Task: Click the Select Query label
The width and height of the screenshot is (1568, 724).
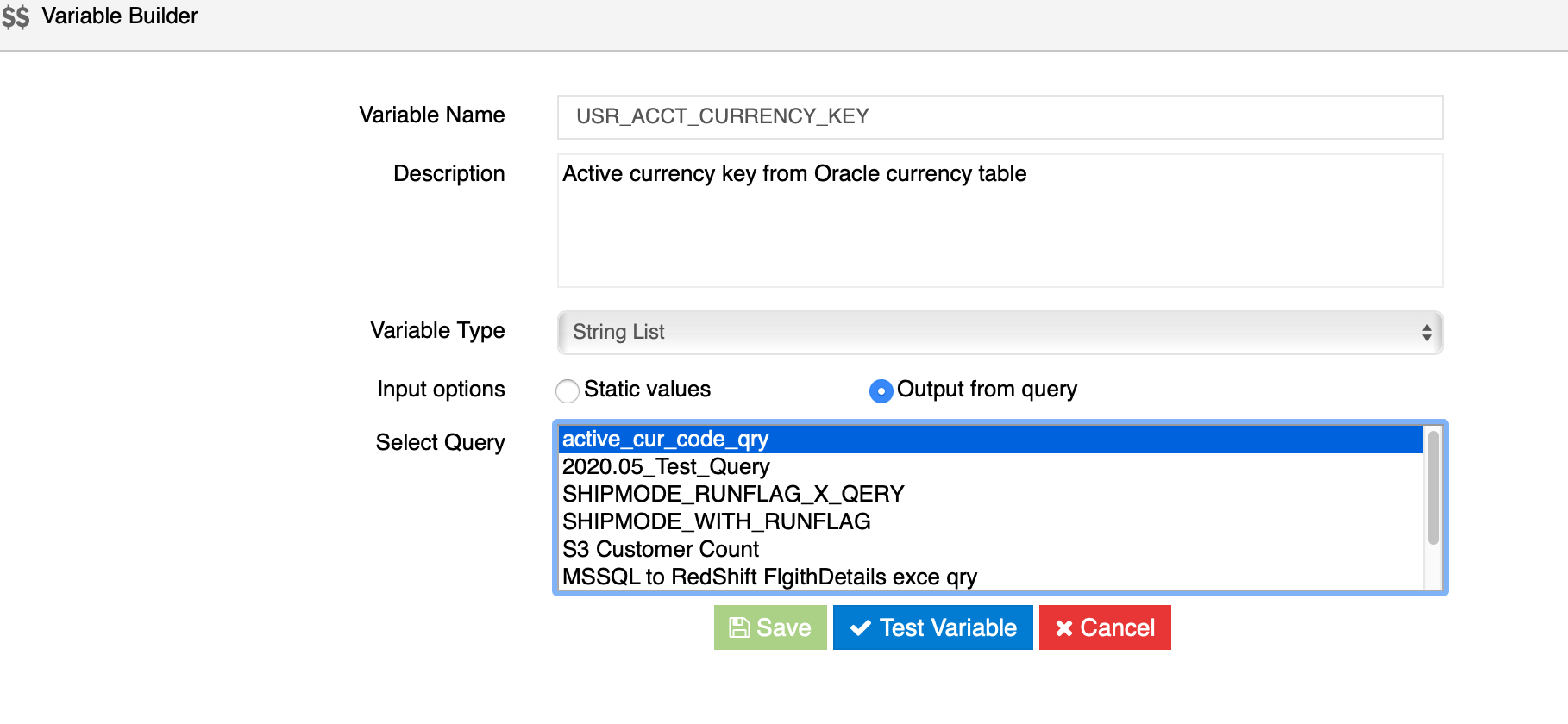Action: click(x=441, y=442)
